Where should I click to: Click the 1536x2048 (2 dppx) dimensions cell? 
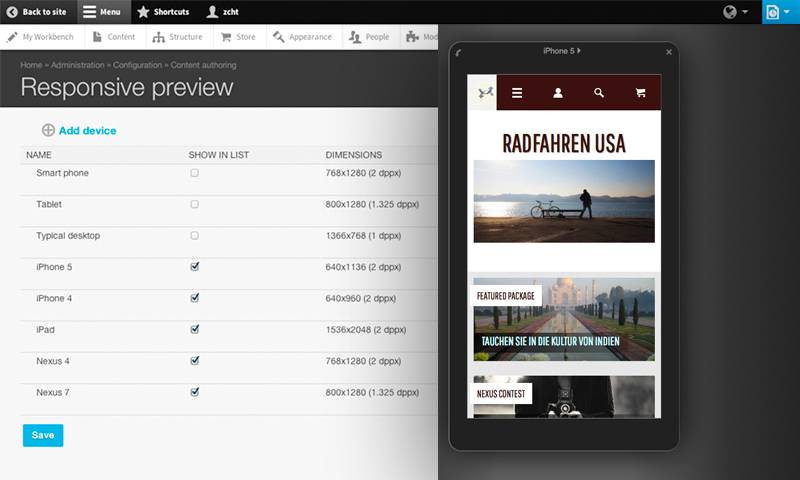[x=366, y=330]
